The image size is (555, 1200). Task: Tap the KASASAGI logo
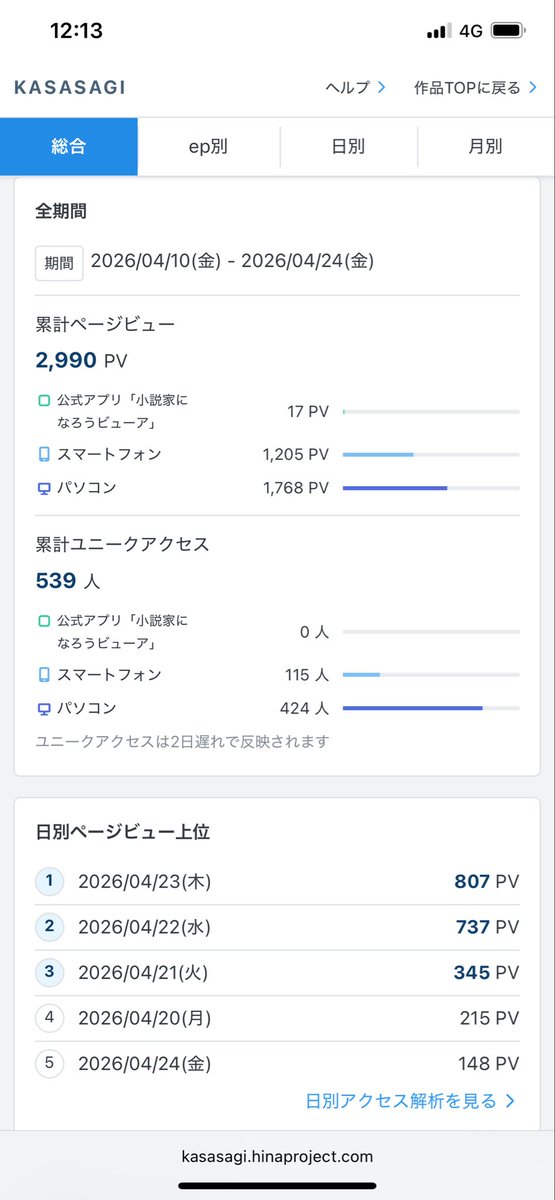[70, 87]
